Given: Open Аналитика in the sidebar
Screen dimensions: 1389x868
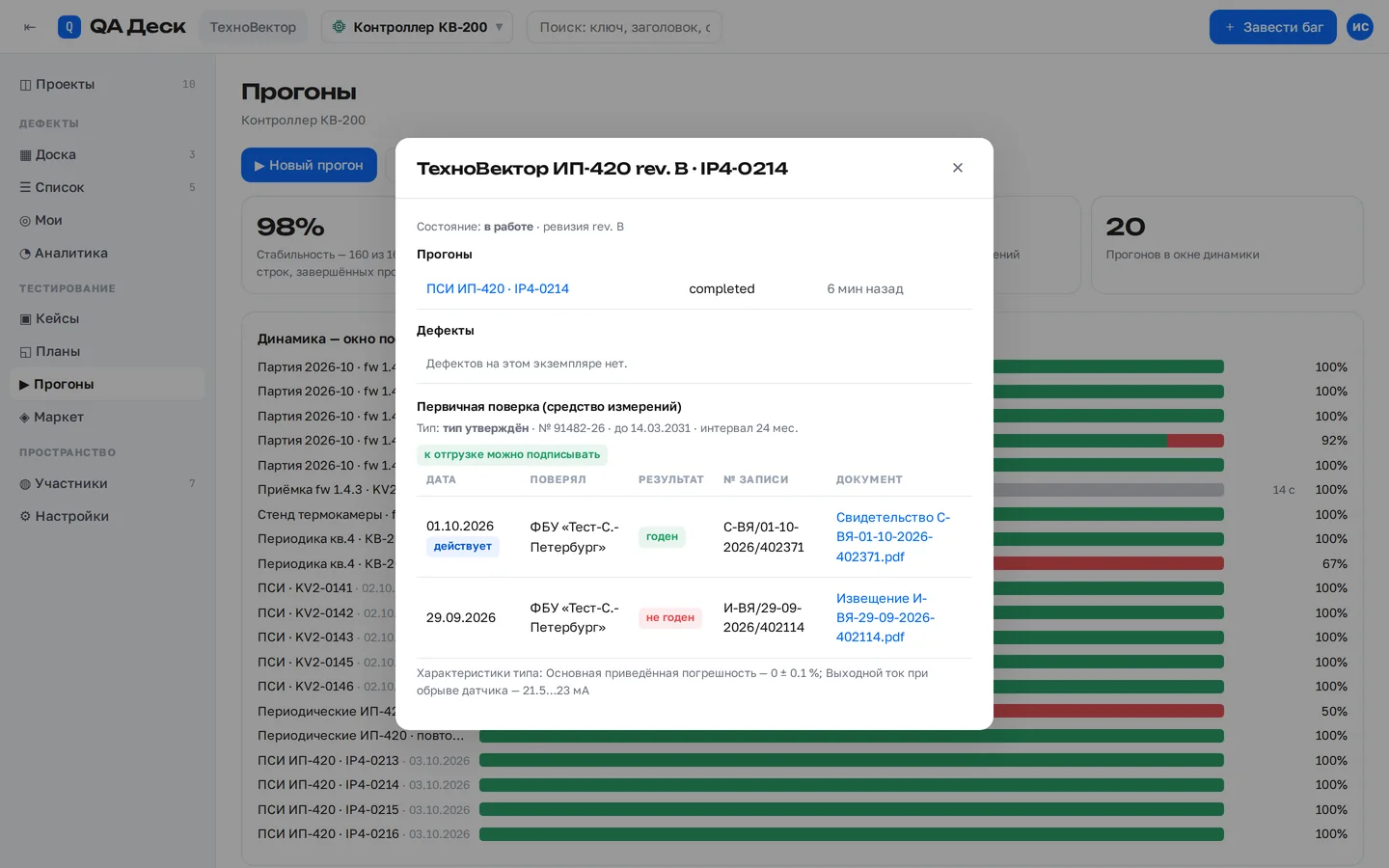Looking at the screenshot, I should point(108,253).
